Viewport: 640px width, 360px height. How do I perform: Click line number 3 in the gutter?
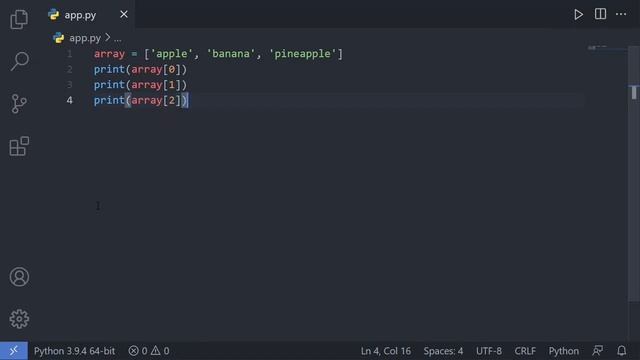(70, 85)
